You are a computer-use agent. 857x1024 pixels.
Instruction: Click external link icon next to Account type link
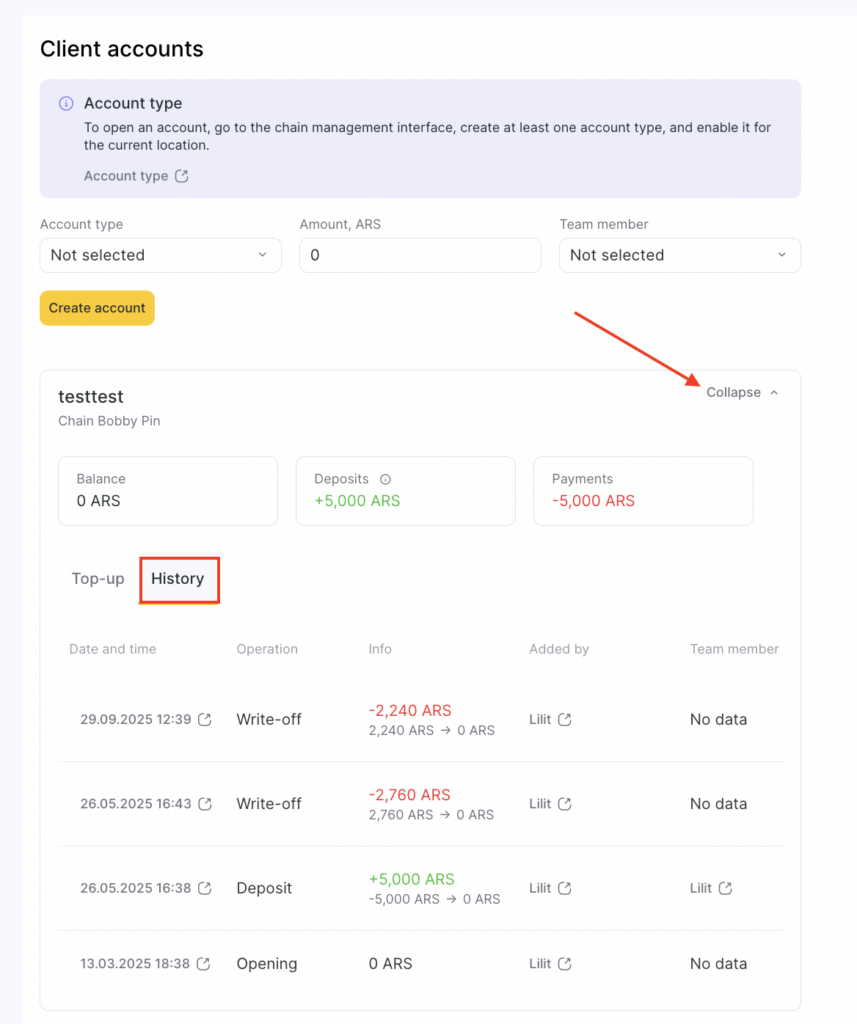click(x=181, y=176)
